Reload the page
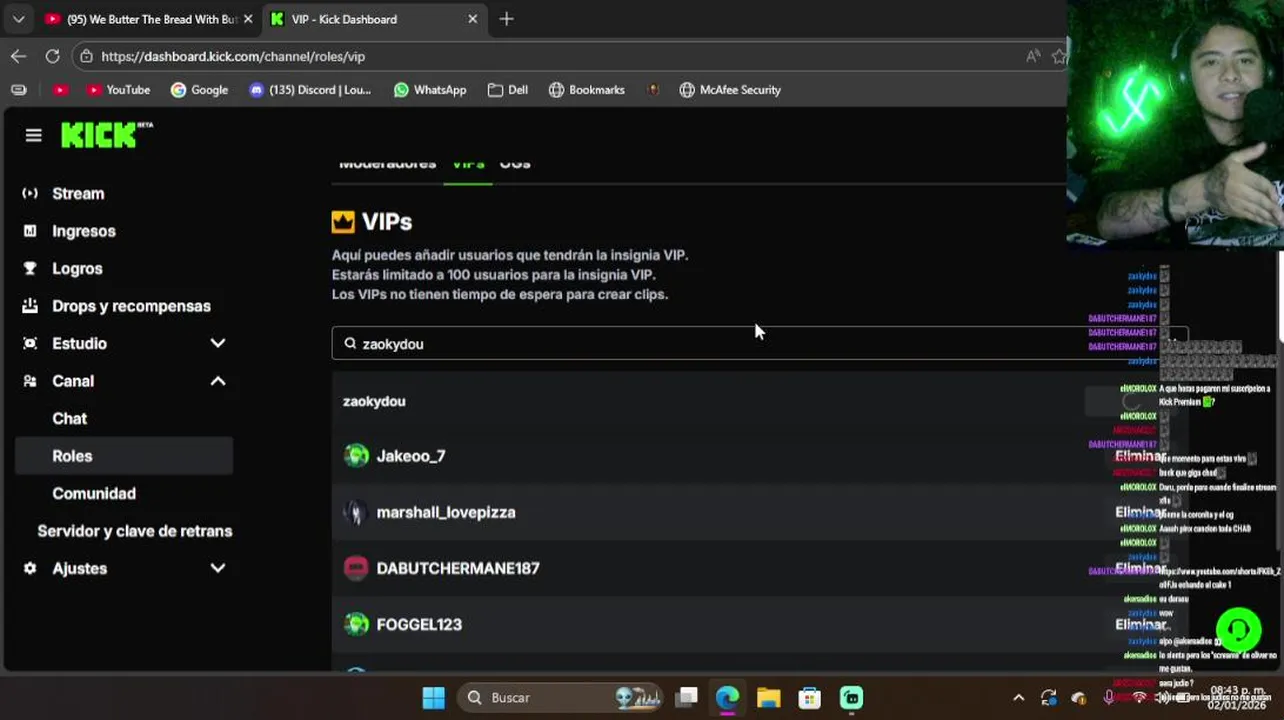Screen dimensions: 1284x720 52,57
